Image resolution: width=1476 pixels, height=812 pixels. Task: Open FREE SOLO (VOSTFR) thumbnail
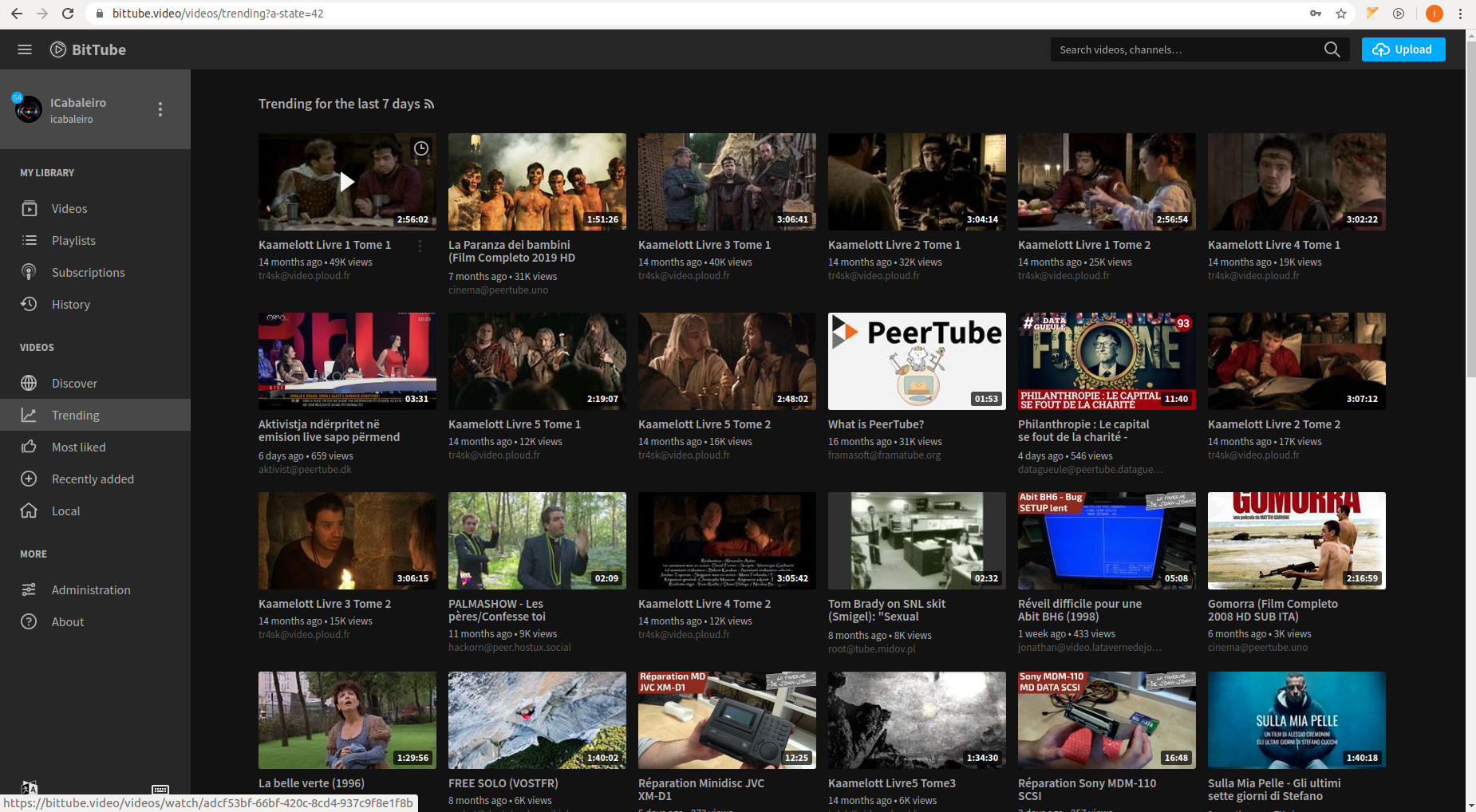pos(537,720)
